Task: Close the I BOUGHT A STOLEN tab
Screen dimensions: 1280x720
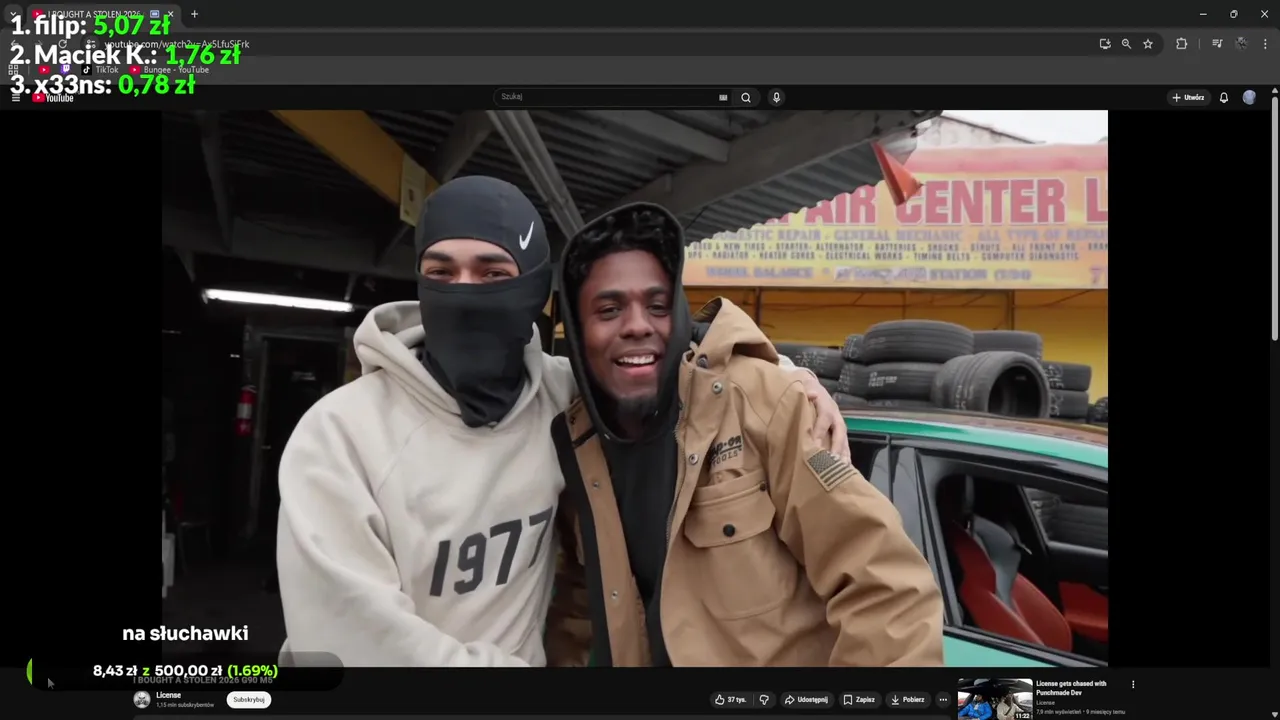Action: pyautogui.click(x=170, y=14)
